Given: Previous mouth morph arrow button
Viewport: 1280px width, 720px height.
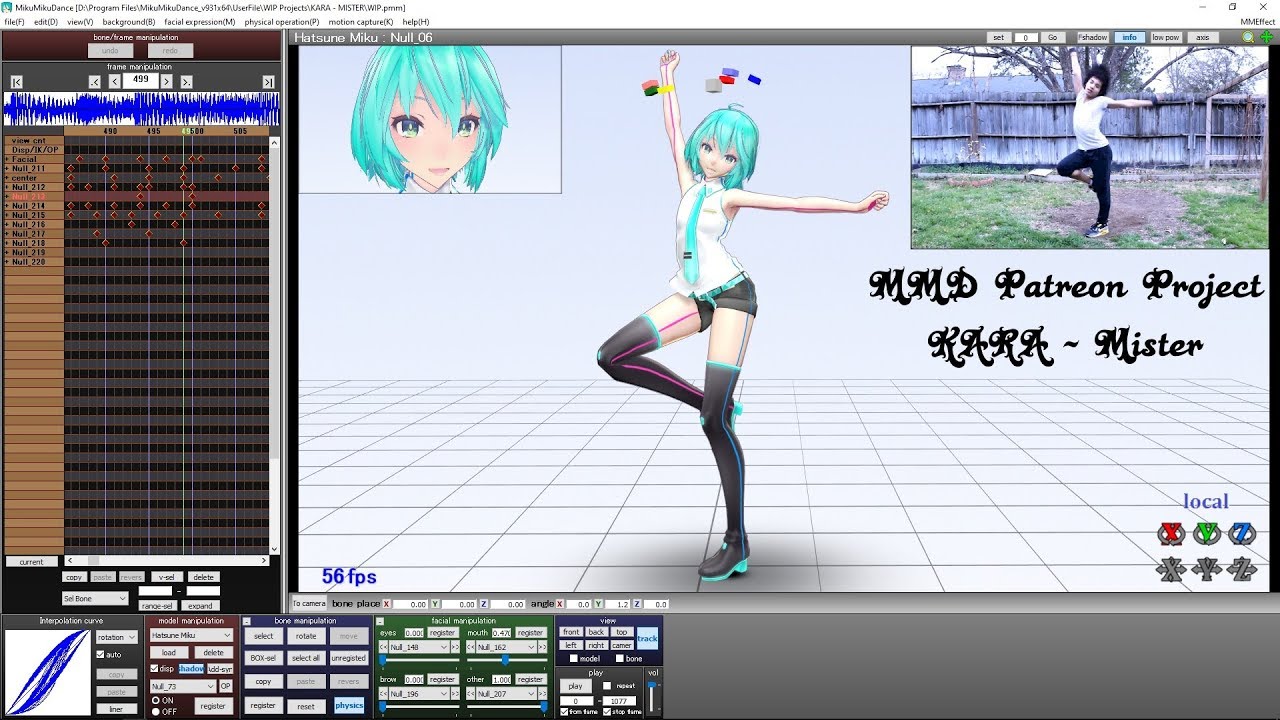Looking at the screenshot, I should click(471, 647).
